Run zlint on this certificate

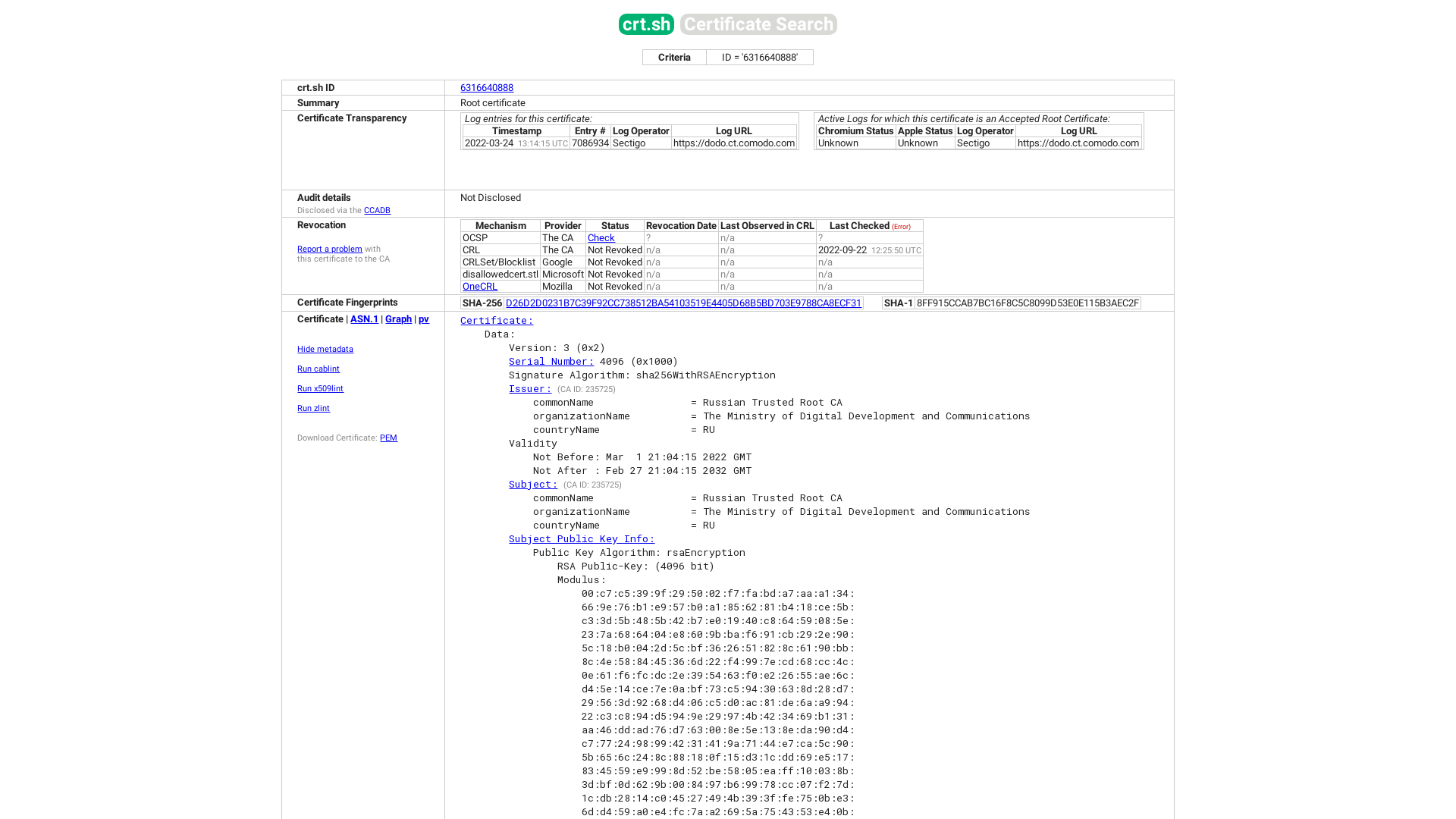[x=313, y=408]
